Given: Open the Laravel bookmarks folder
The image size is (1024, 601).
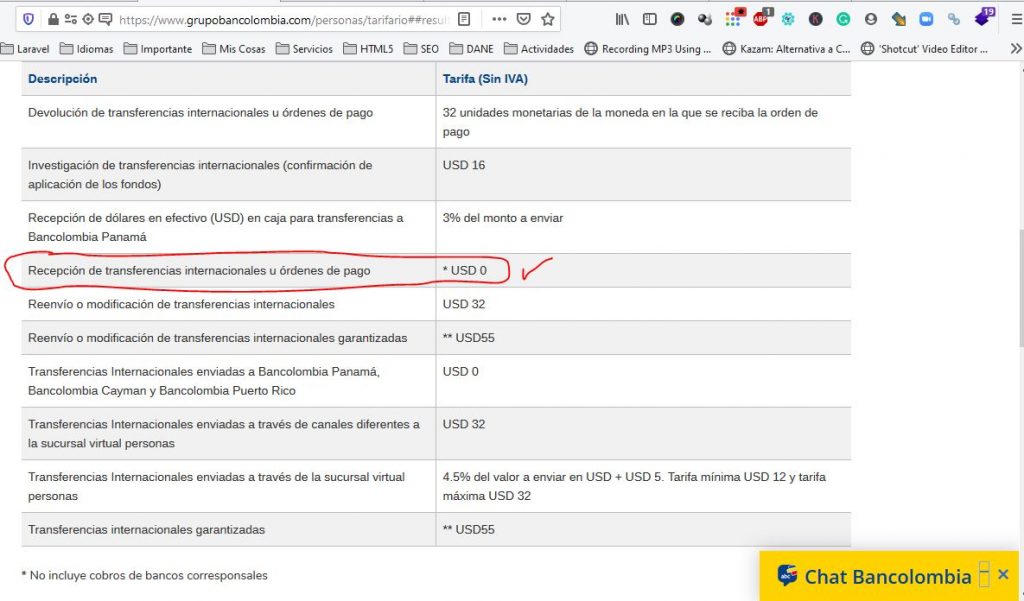Looking at the screenshot, I should [x=25, y=48].
